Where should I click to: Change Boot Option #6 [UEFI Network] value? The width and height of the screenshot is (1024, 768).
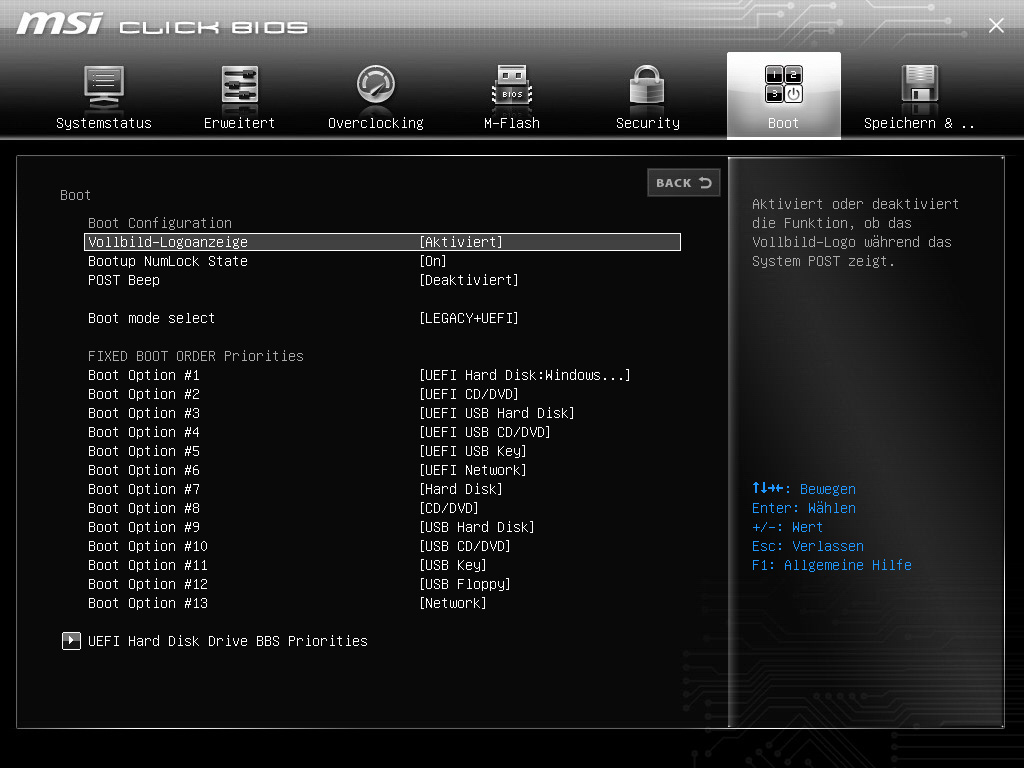point(473,470)
